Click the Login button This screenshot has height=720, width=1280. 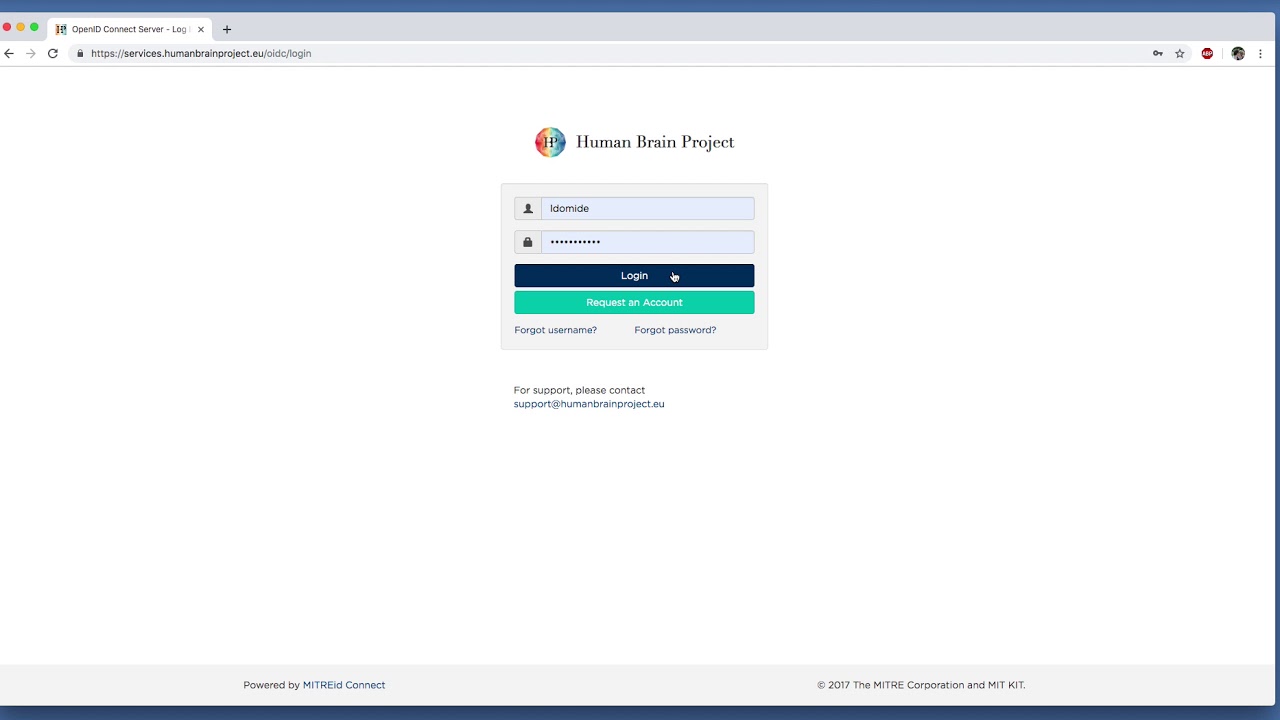(634, 276)
